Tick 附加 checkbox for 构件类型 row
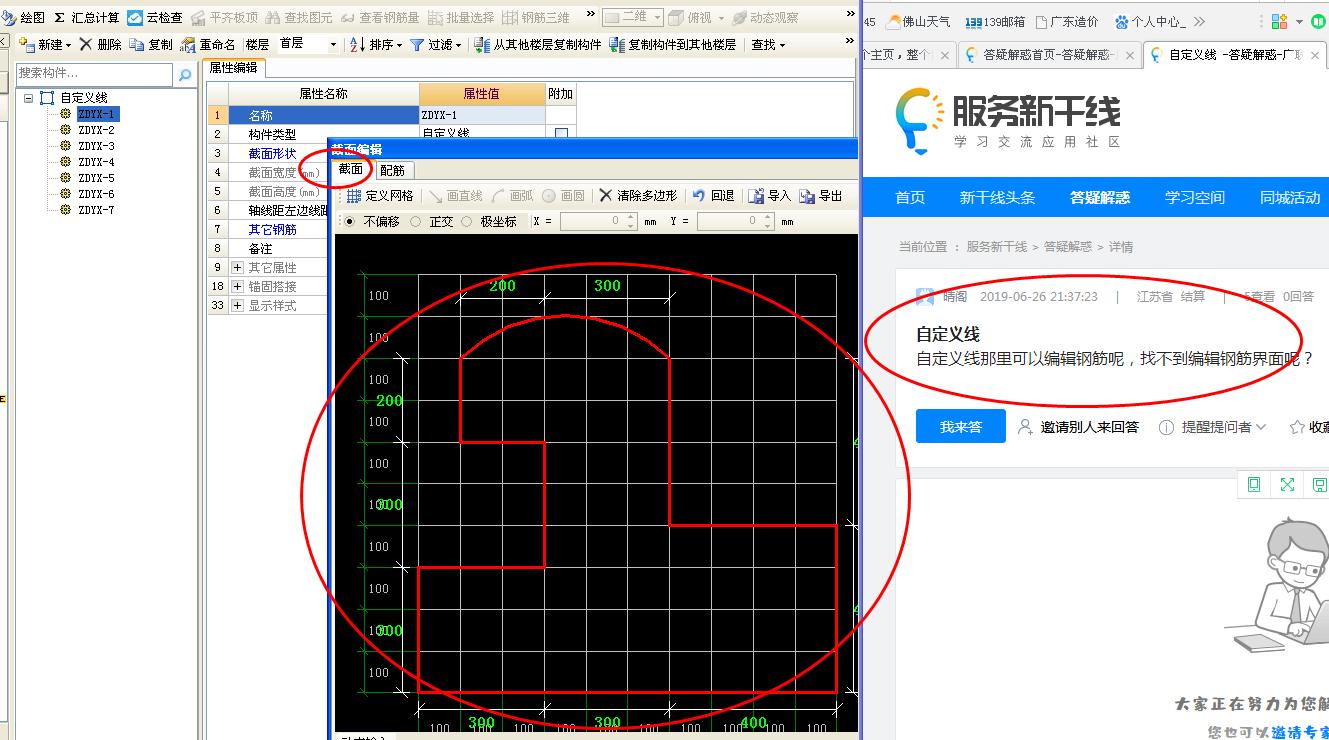The image size is (1329, 740). coord(561,134)
